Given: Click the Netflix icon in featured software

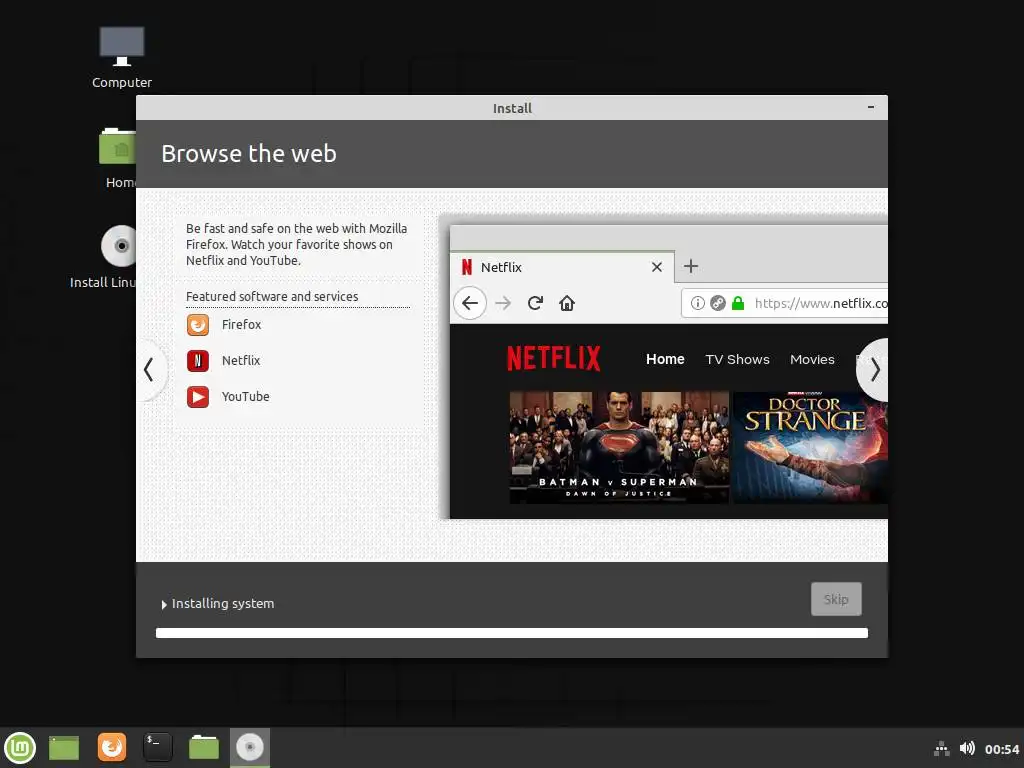Looking at the screenshot, I should click(x=198, y=360).
